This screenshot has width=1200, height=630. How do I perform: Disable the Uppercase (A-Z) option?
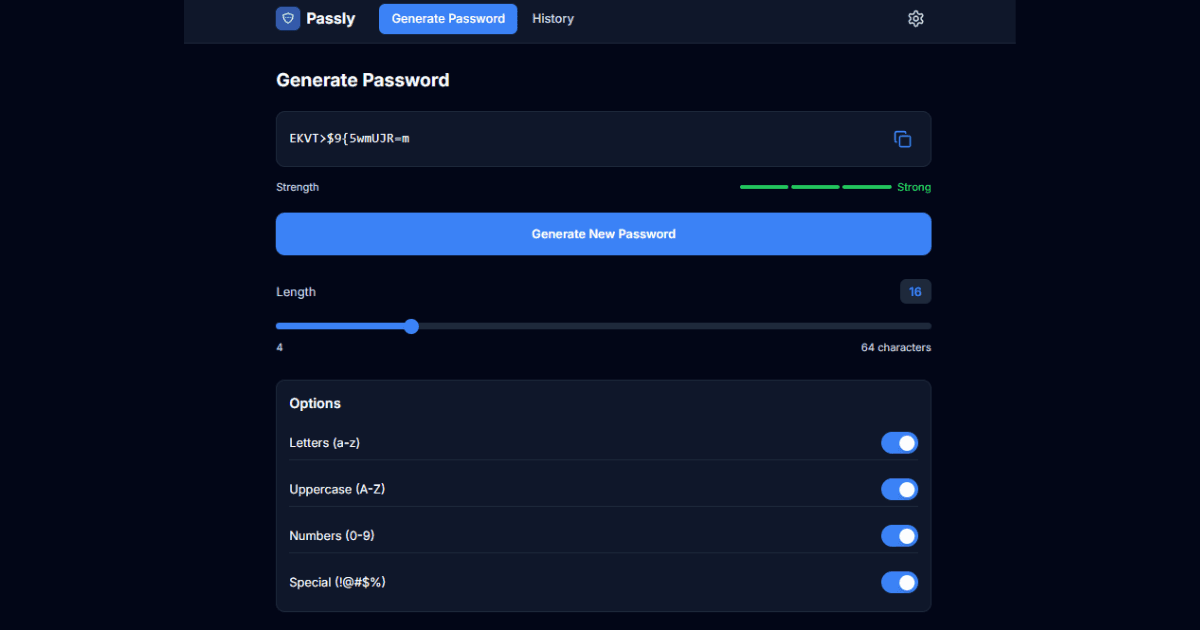899,489
